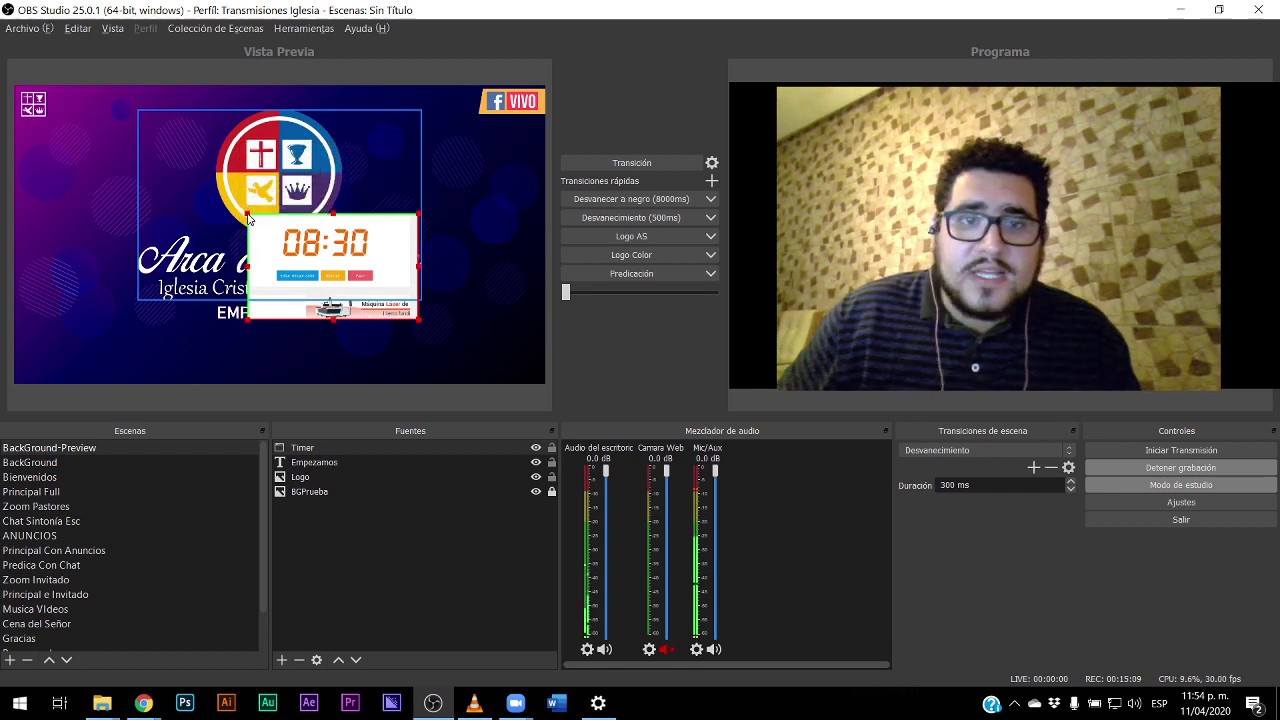Remove scene transition with minus icon
Viewport: 1280px width, 720px height.
click(1050, 468)
